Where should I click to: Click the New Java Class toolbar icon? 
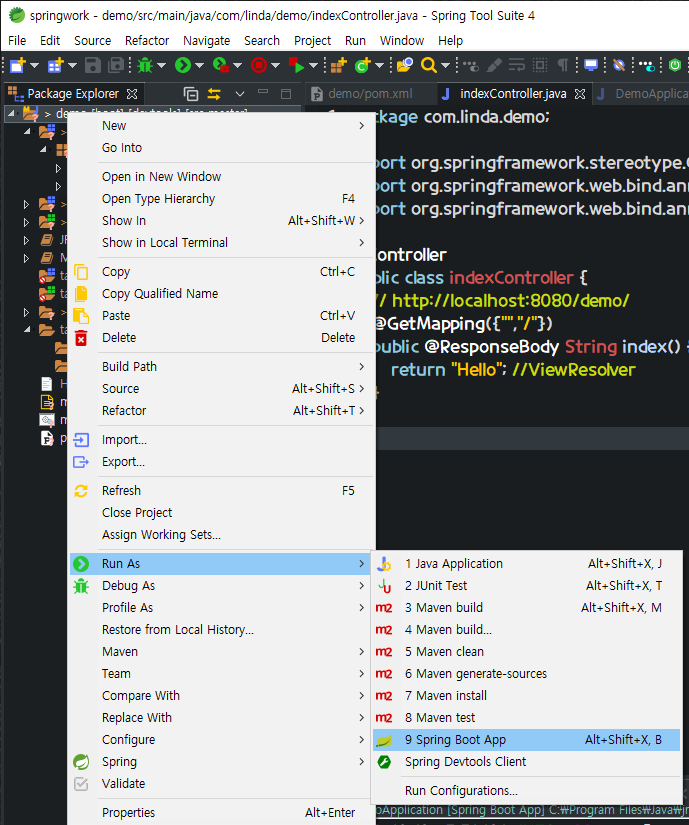click(363, 65)
